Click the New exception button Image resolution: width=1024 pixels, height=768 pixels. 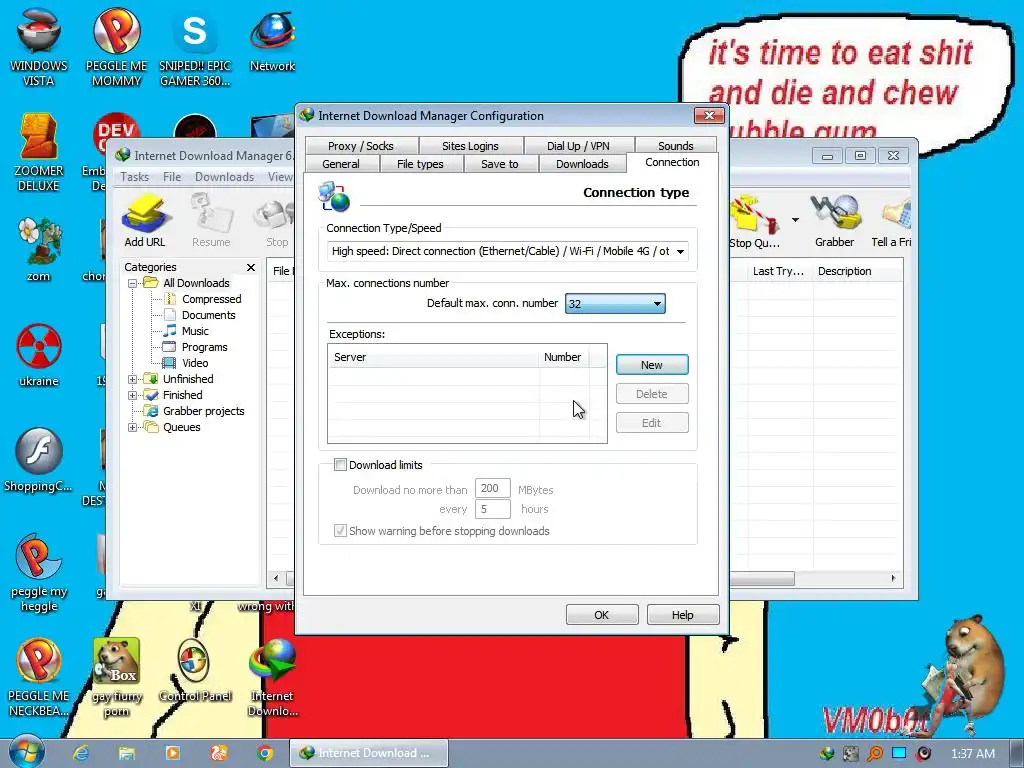(x=652, y=364)
